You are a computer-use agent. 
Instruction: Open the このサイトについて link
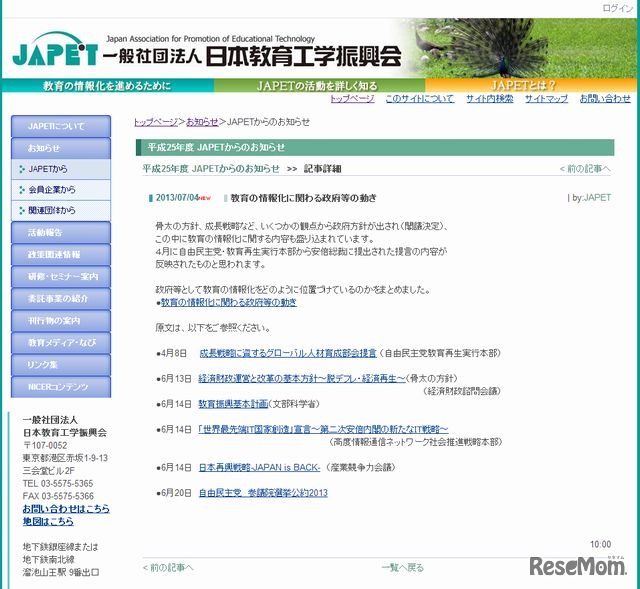pyautogui.click(x=420, y=99)
